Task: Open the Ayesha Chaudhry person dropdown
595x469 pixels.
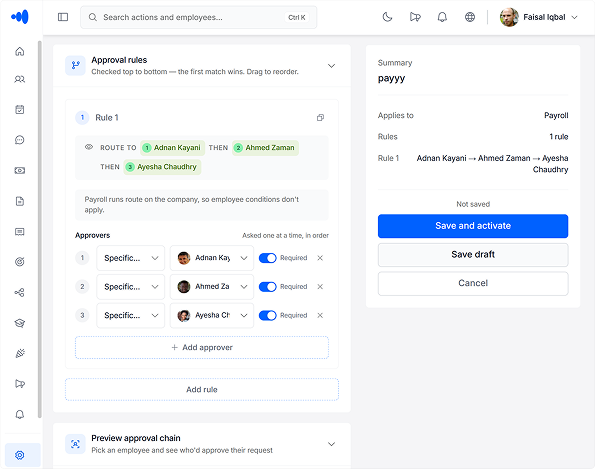Action: (x=212, y=315)
